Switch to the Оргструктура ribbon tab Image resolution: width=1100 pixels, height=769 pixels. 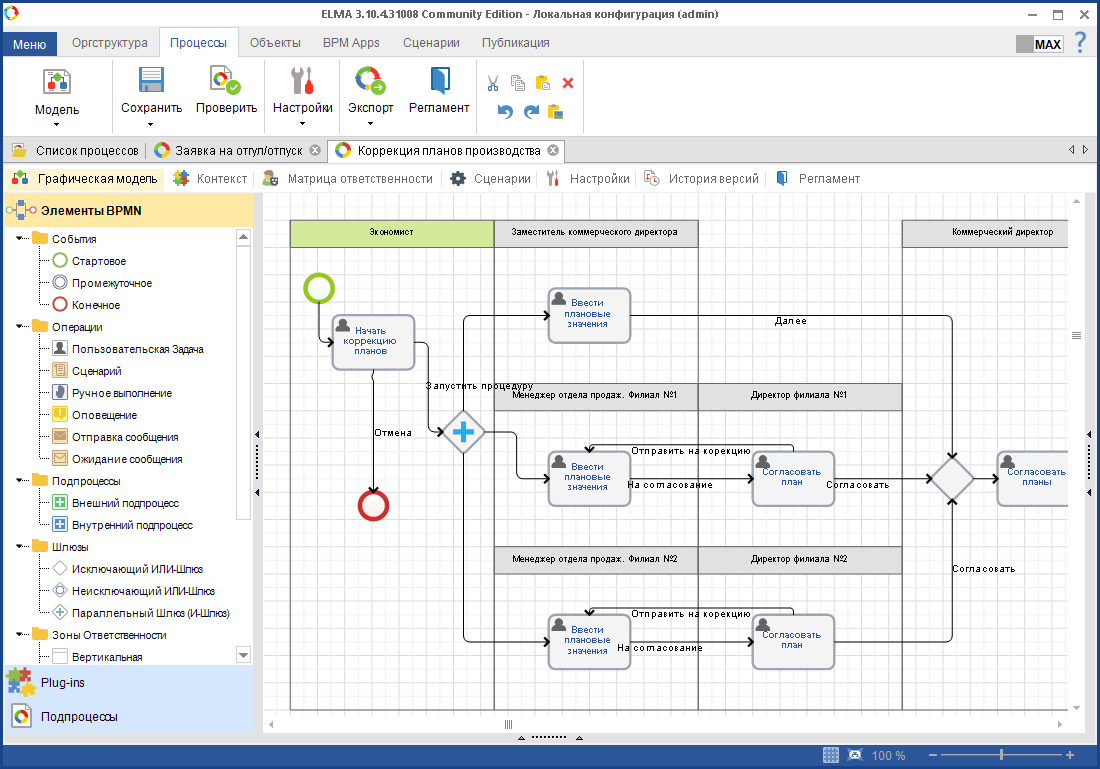click(109, 43)
